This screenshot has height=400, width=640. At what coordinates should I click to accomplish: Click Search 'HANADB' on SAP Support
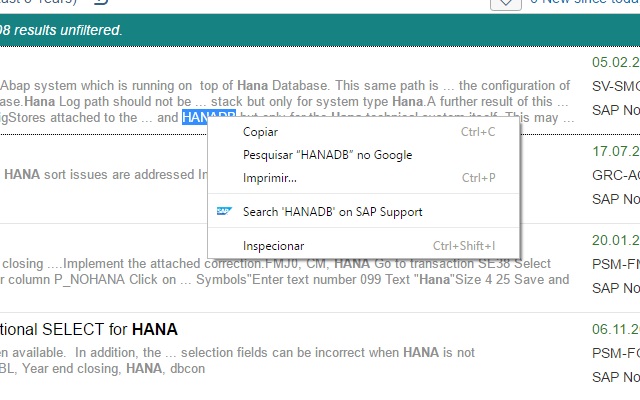pos(364,211)
